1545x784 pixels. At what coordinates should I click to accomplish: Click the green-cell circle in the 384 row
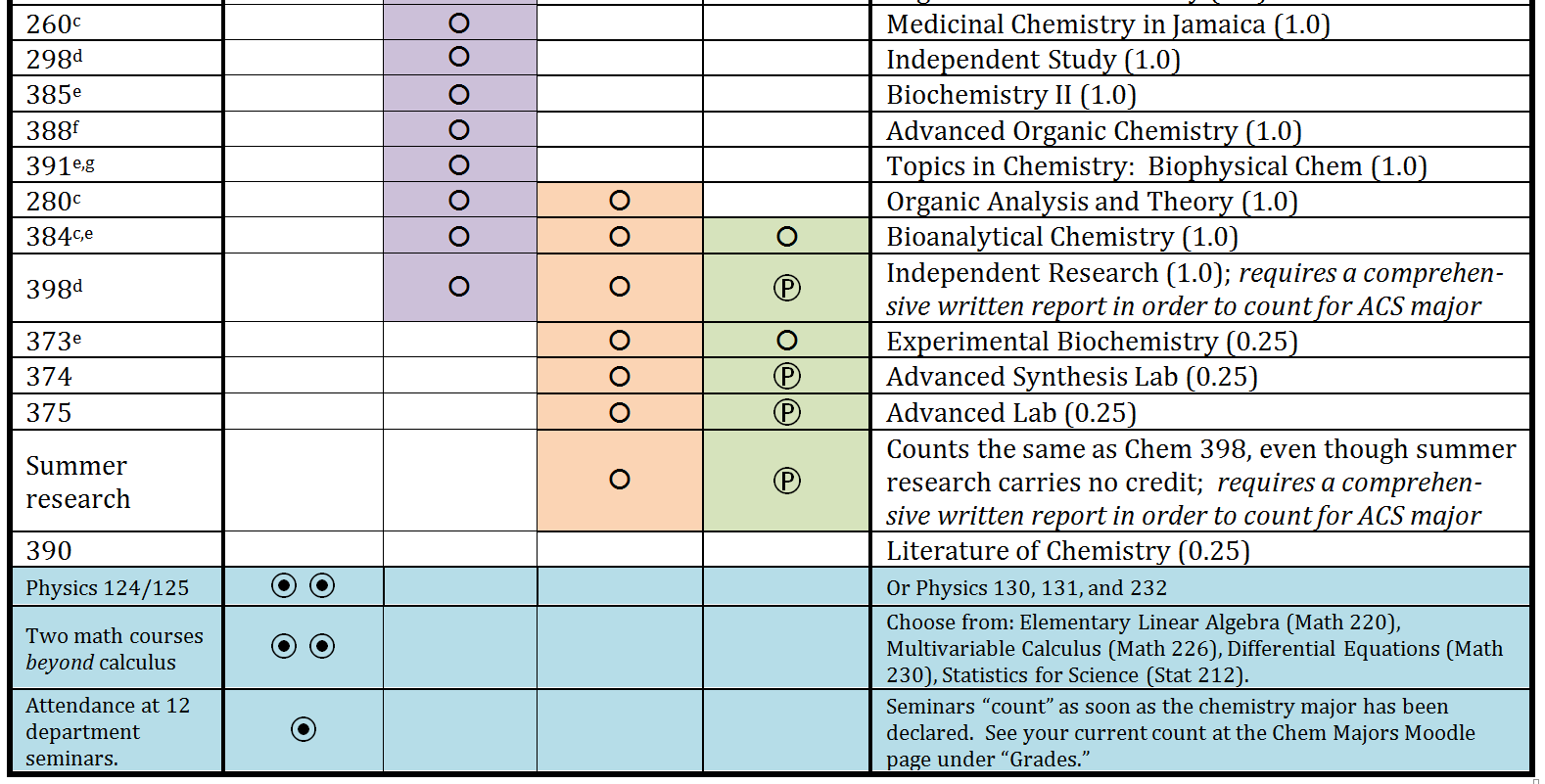[x=787, y=237]
